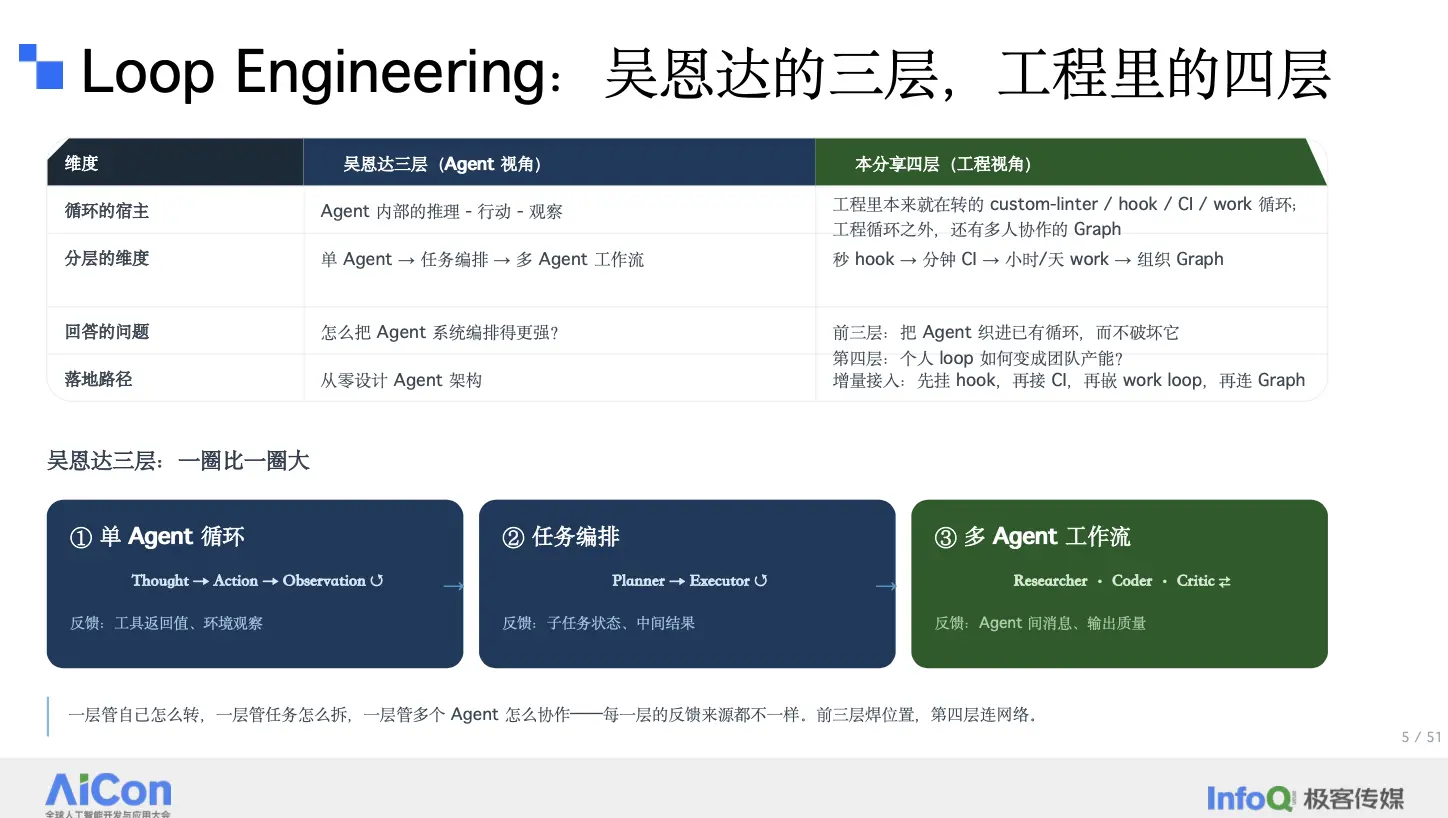
Task: Select the 吴恩达三层 (Agent 视角) column header
Action: 559,163
